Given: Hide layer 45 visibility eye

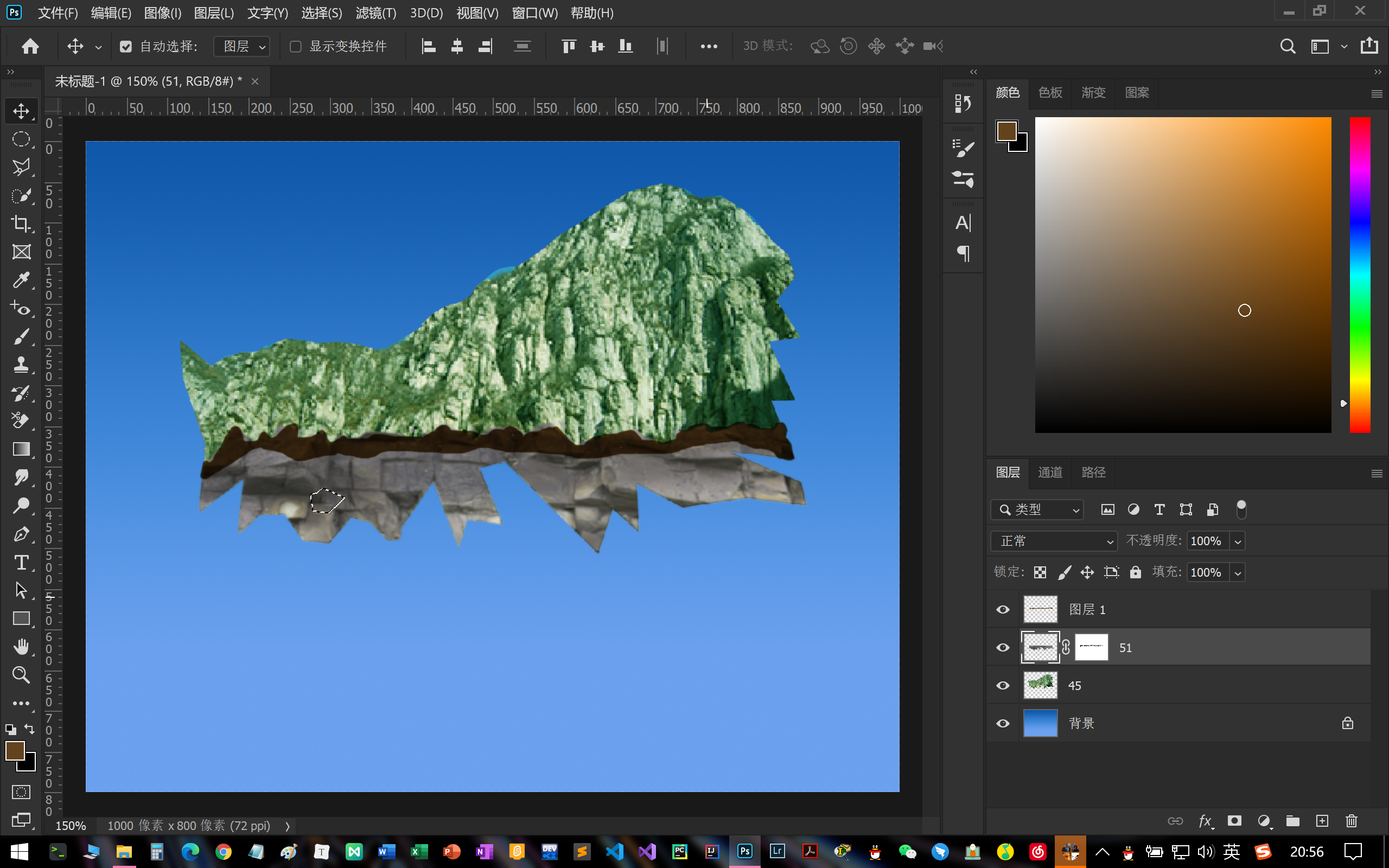Looking at the screenshot, I should tap(1003, 685).
